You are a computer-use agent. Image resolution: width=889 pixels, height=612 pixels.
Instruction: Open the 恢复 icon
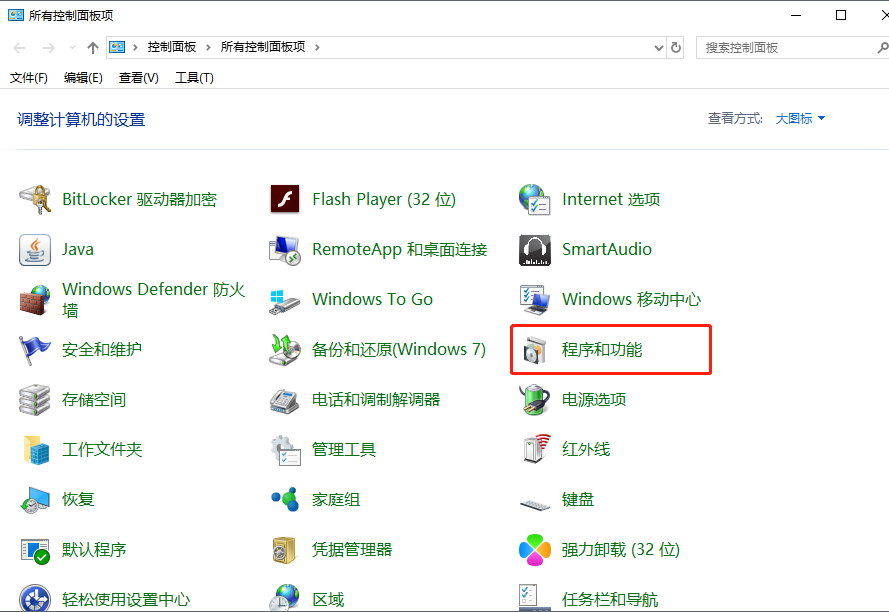(x=35, y=500)
